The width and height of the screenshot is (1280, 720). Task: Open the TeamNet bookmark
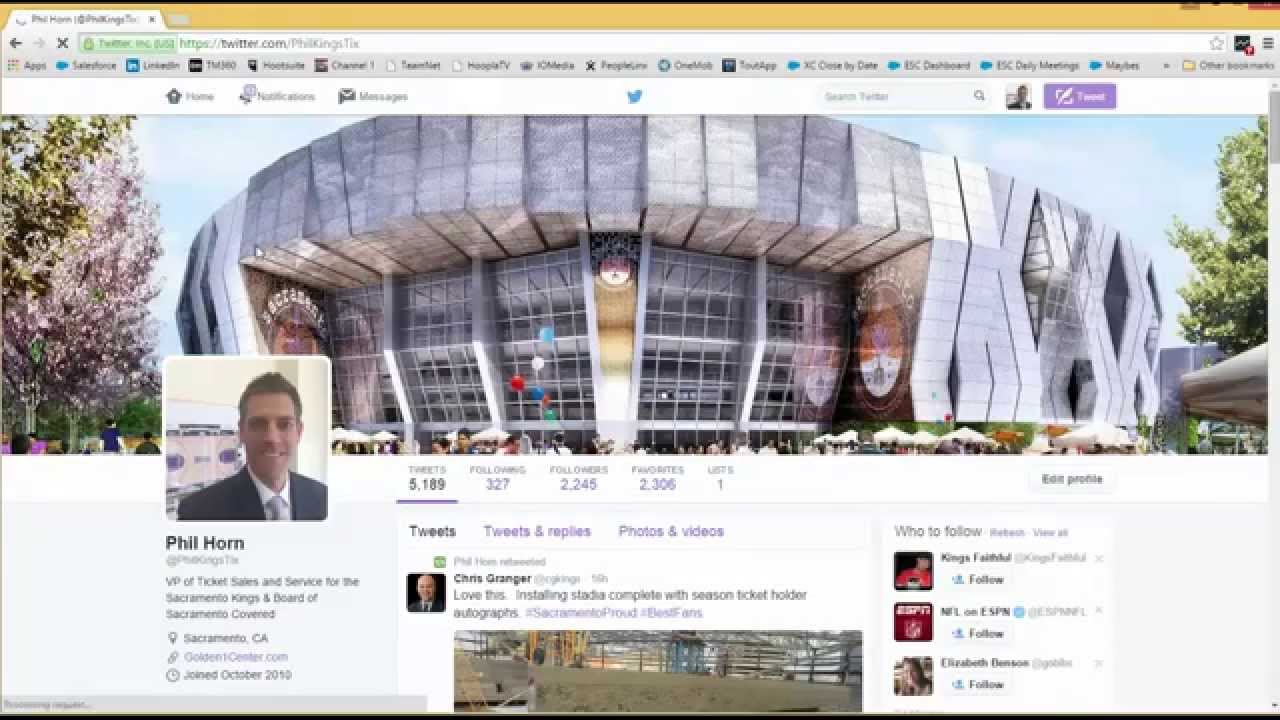[x=413, y=66]
